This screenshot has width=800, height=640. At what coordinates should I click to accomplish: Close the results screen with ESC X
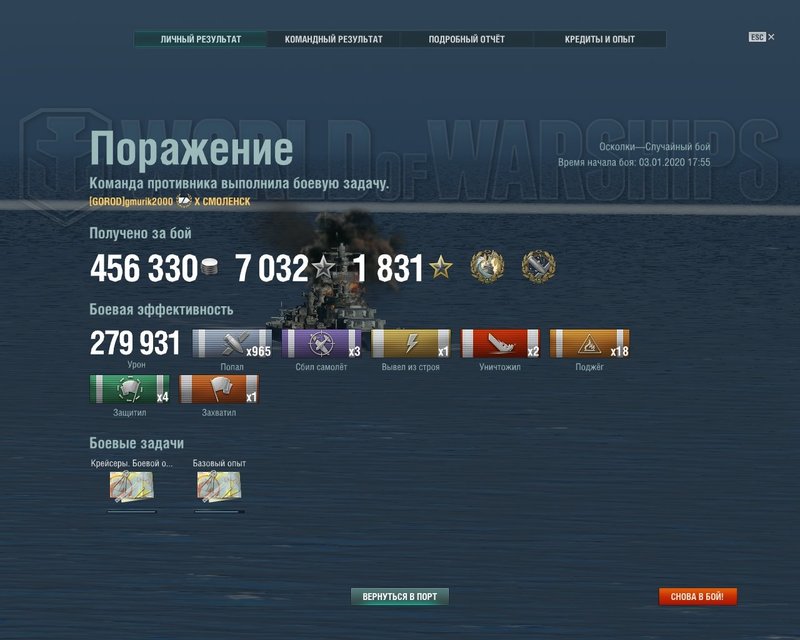tap(762, 37)
